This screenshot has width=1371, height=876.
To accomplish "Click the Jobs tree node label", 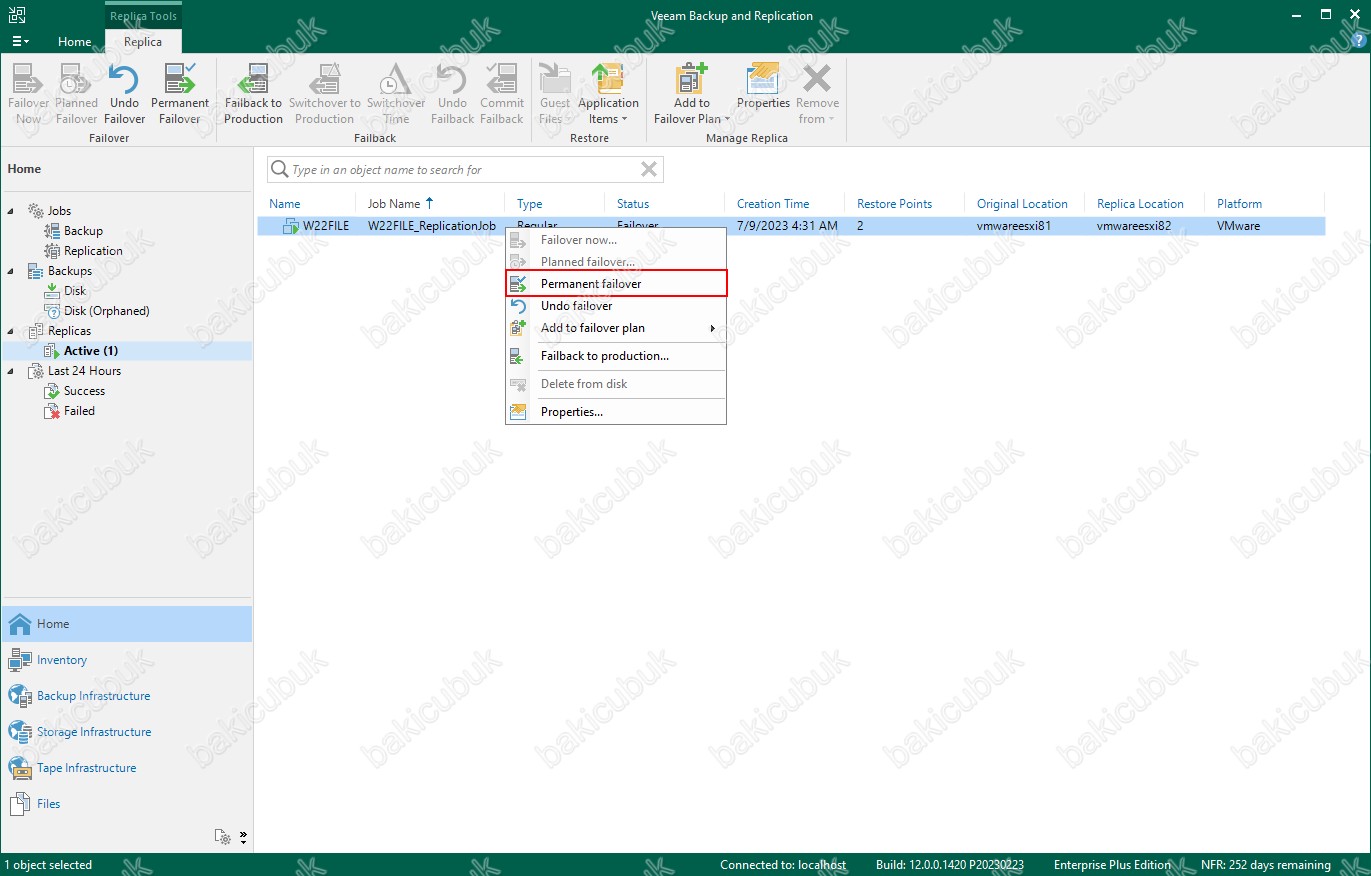I will [59, 211].
